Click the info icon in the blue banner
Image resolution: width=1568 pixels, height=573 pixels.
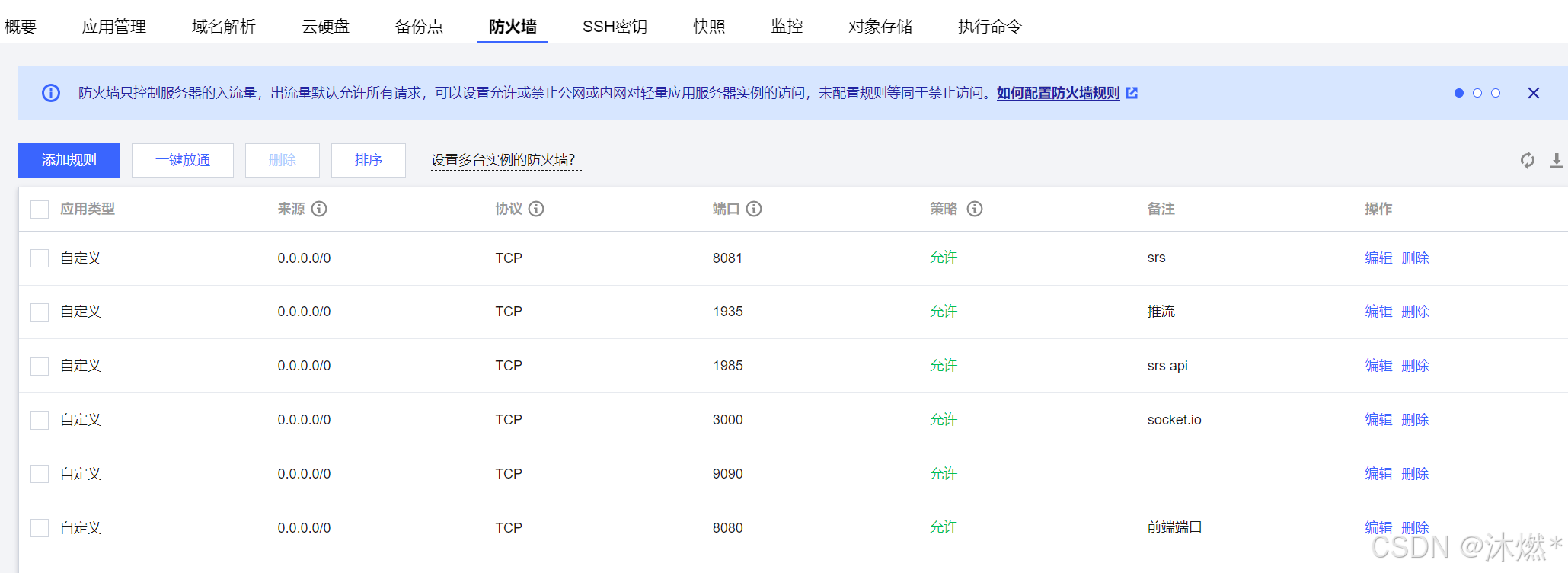pos(51,93)
